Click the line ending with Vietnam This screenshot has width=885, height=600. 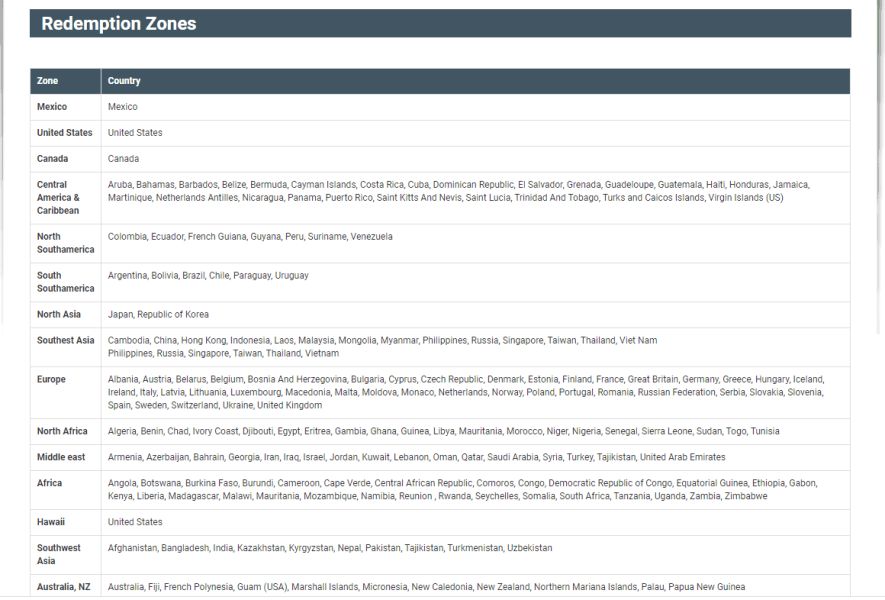[x=224, y=353]
